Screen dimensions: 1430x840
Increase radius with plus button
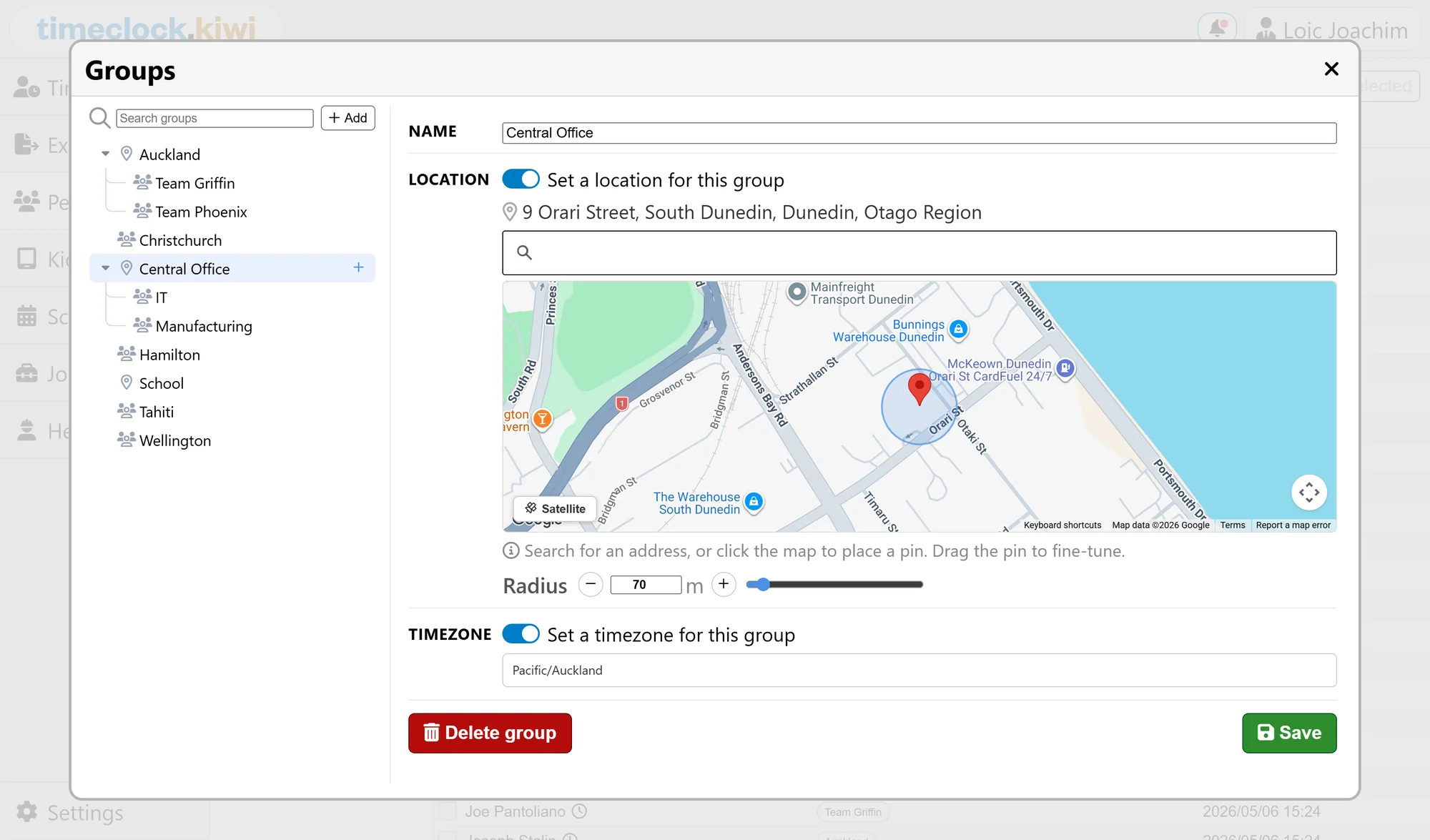coord(724,584)
